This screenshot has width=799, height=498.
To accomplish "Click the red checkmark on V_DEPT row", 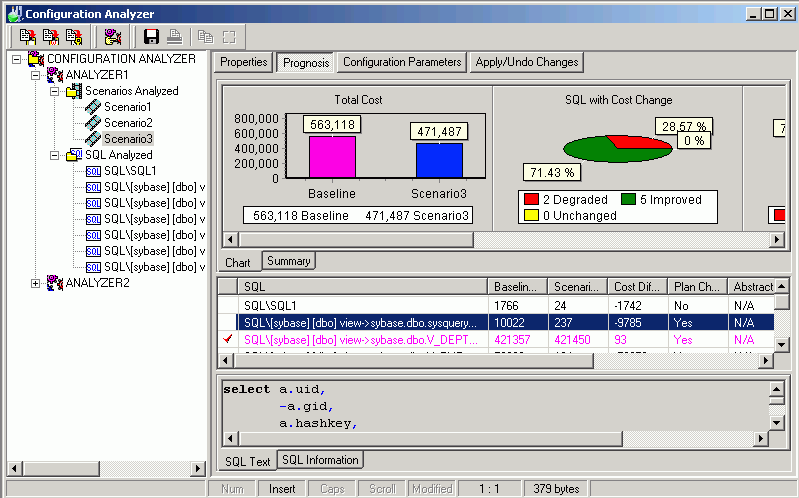I will pos(226,340).
